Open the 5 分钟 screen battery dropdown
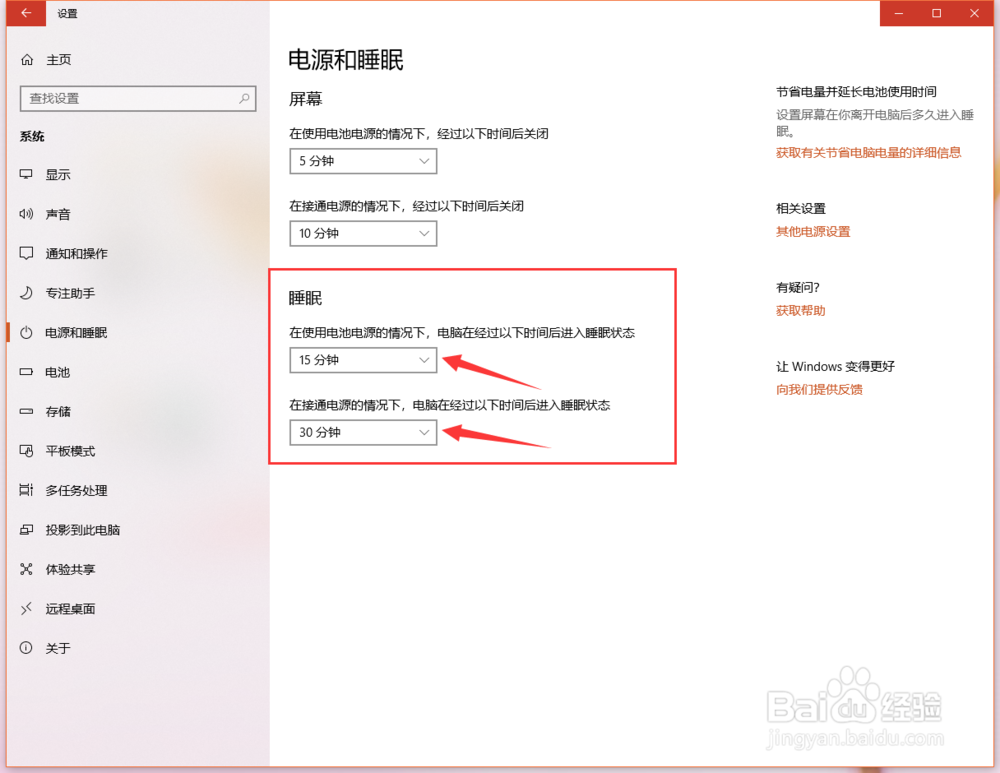The height and width of the screenshot is (773, 1000). click(363, 161)
